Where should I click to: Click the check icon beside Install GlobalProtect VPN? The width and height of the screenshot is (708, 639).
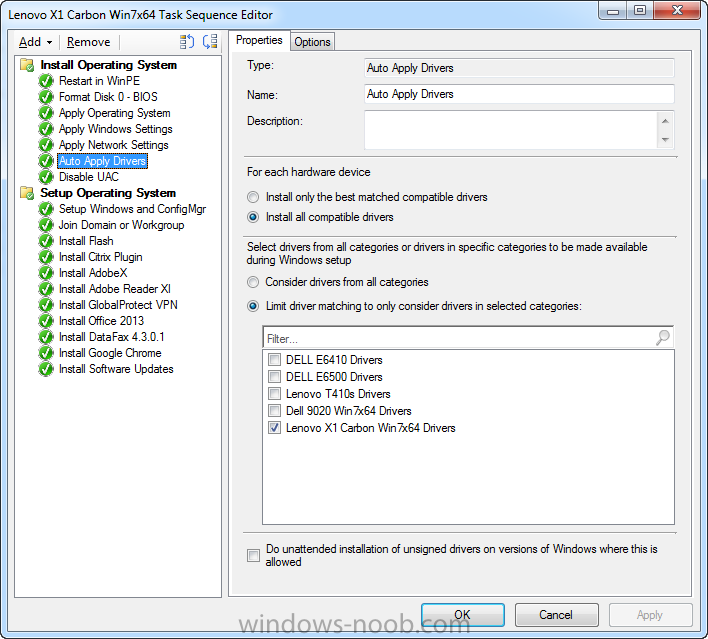click(x=46, y=305)
